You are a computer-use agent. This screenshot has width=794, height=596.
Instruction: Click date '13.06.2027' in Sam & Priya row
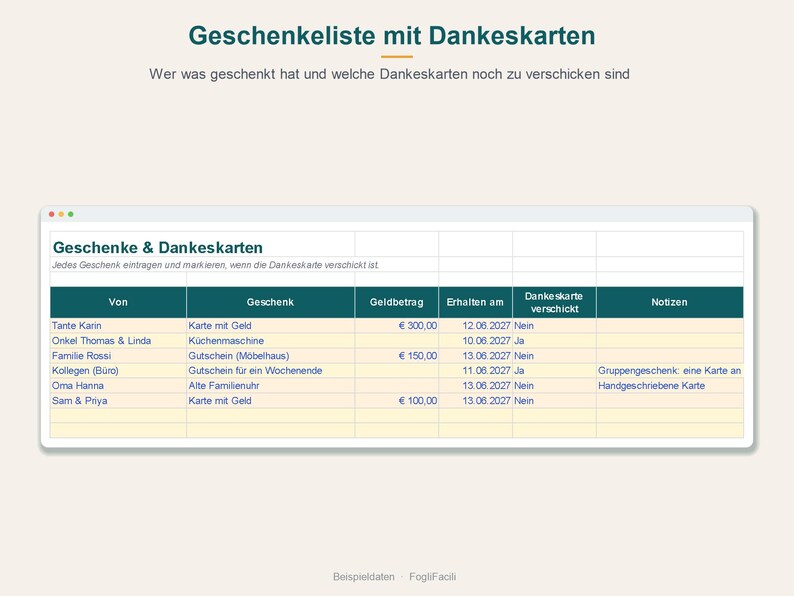[x=475, y=401]
